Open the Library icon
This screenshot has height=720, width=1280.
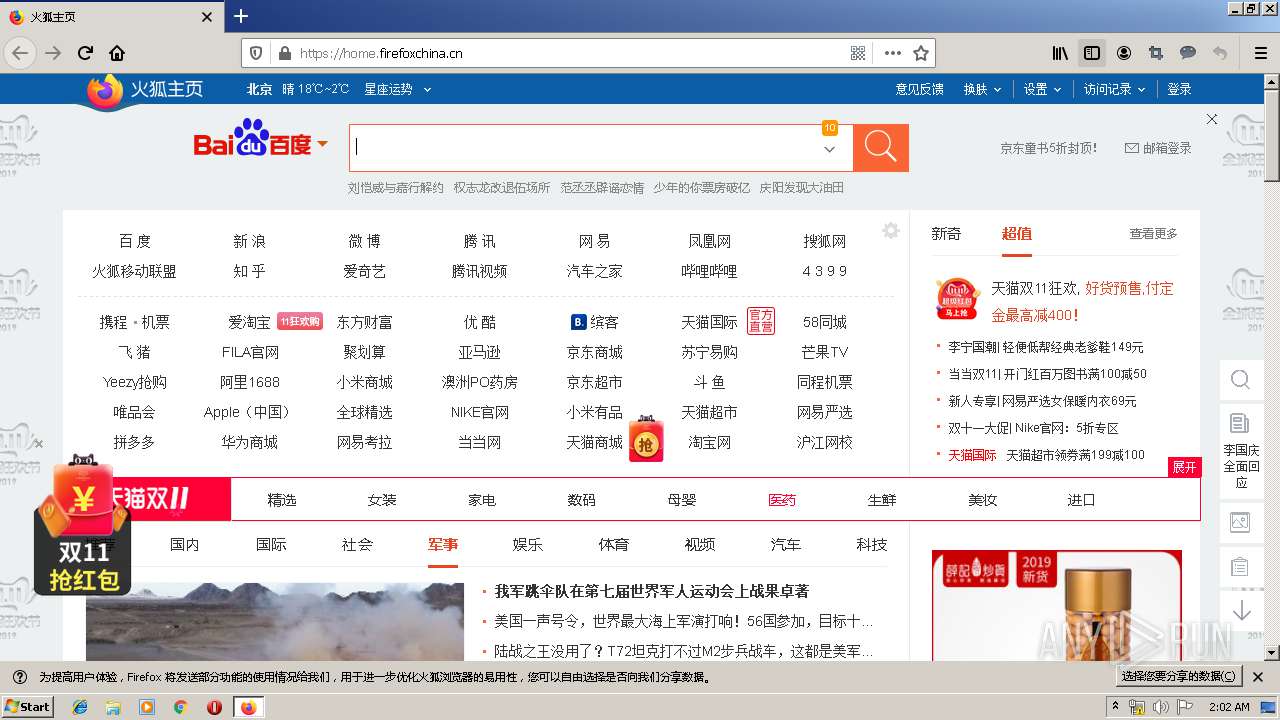[1060, 53]
